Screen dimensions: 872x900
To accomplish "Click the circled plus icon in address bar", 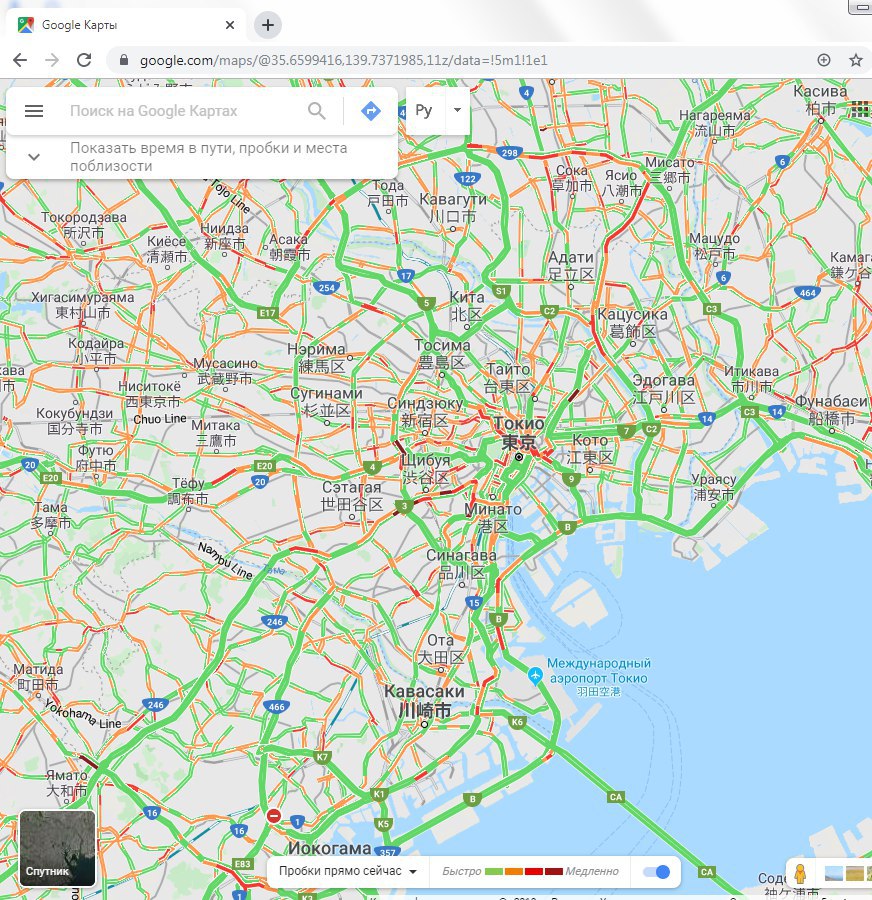I will 824,60.
